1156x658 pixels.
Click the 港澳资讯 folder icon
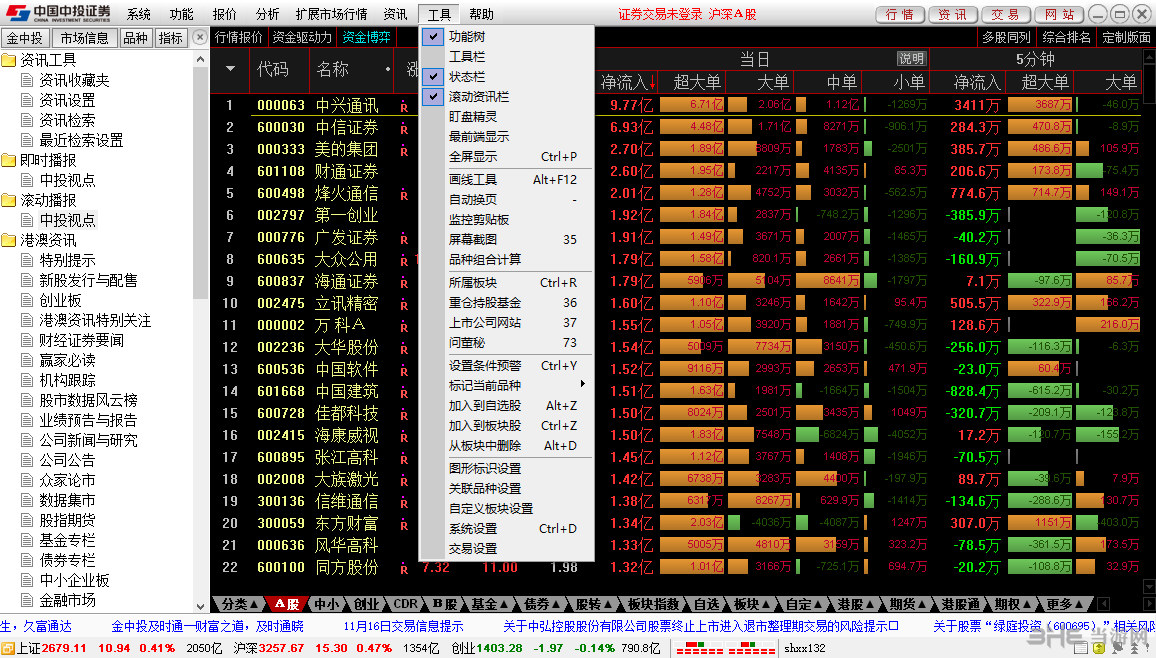[x=9, y=240]
